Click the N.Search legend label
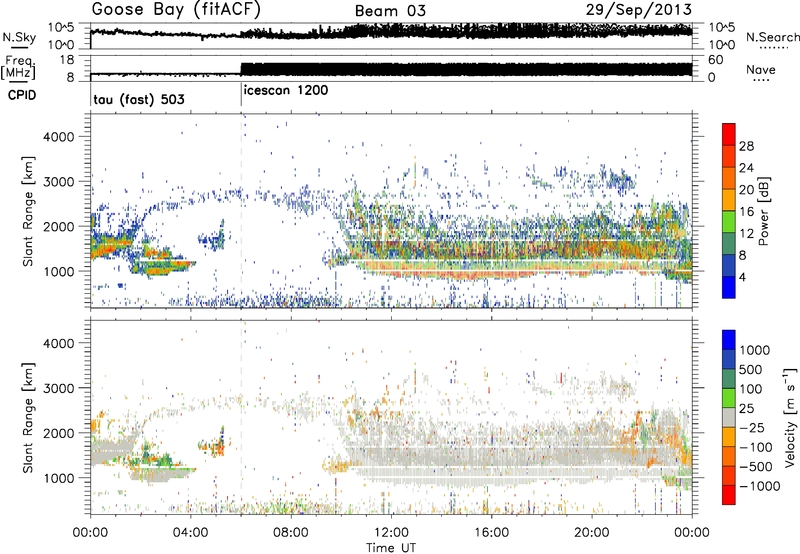The width and height of the screenshot is (800, 554). (773, 37)
